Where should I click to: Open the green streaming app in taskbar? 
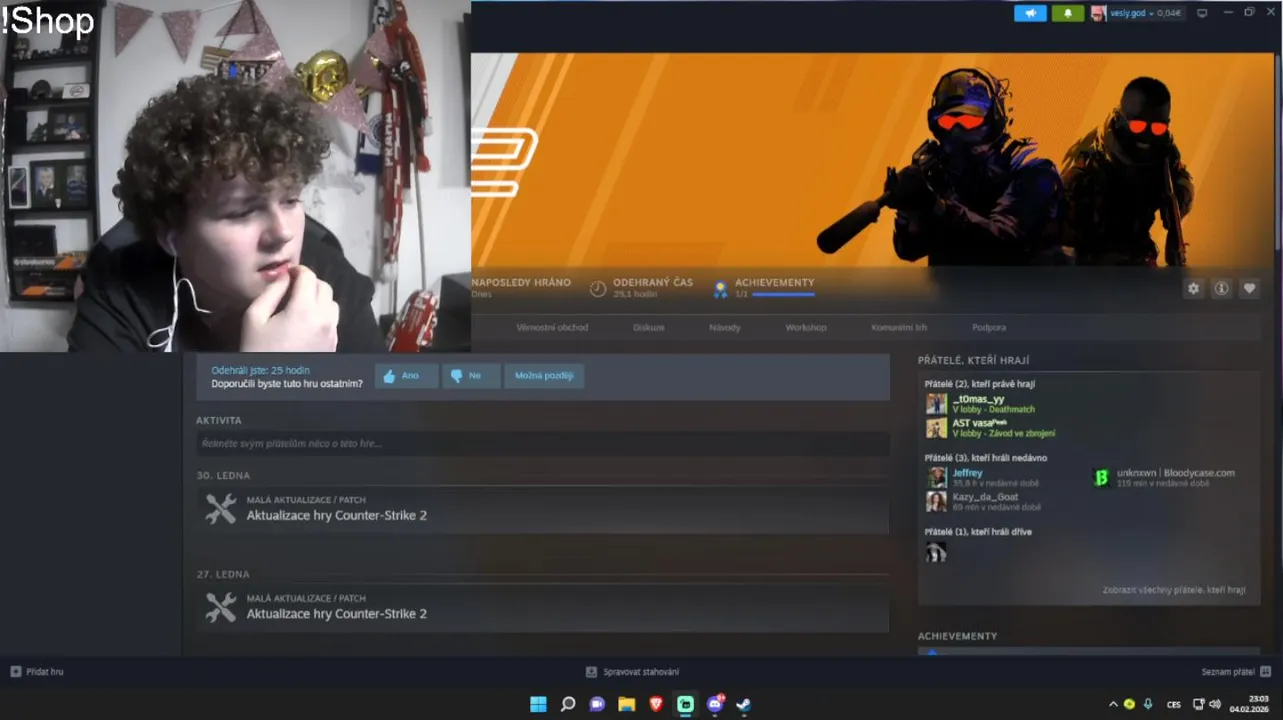685,704
